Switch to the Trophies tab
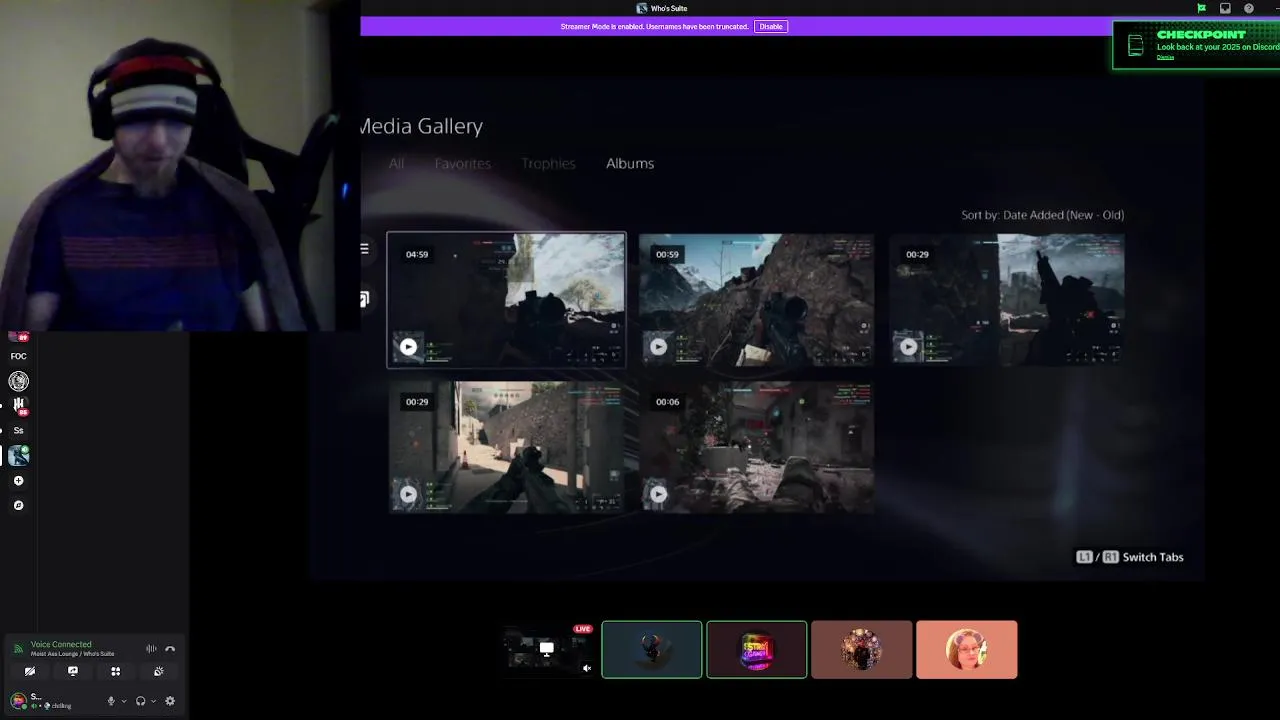 [548, 163]
